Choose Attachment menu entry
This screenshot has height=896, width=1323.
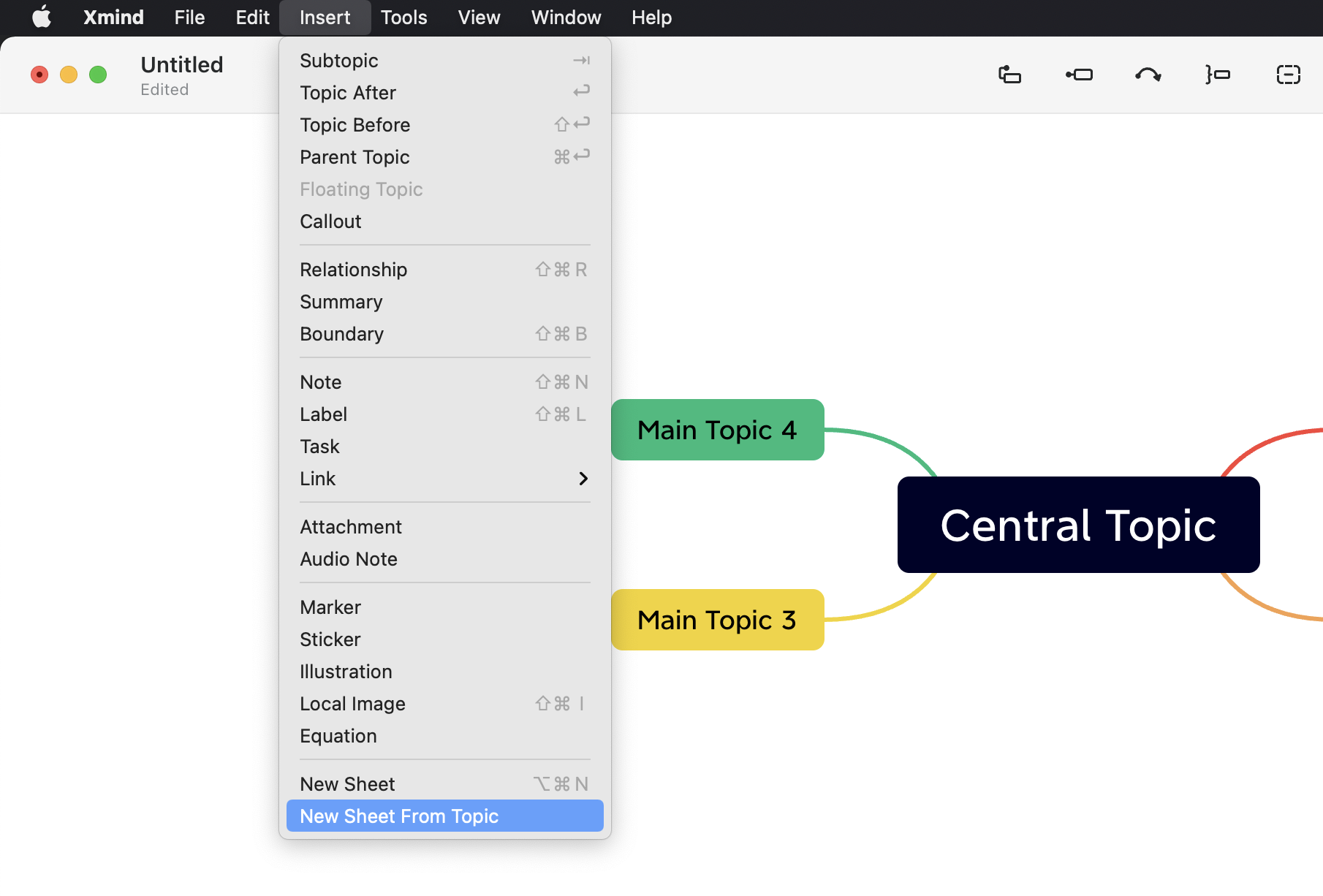tap(445, 527)
